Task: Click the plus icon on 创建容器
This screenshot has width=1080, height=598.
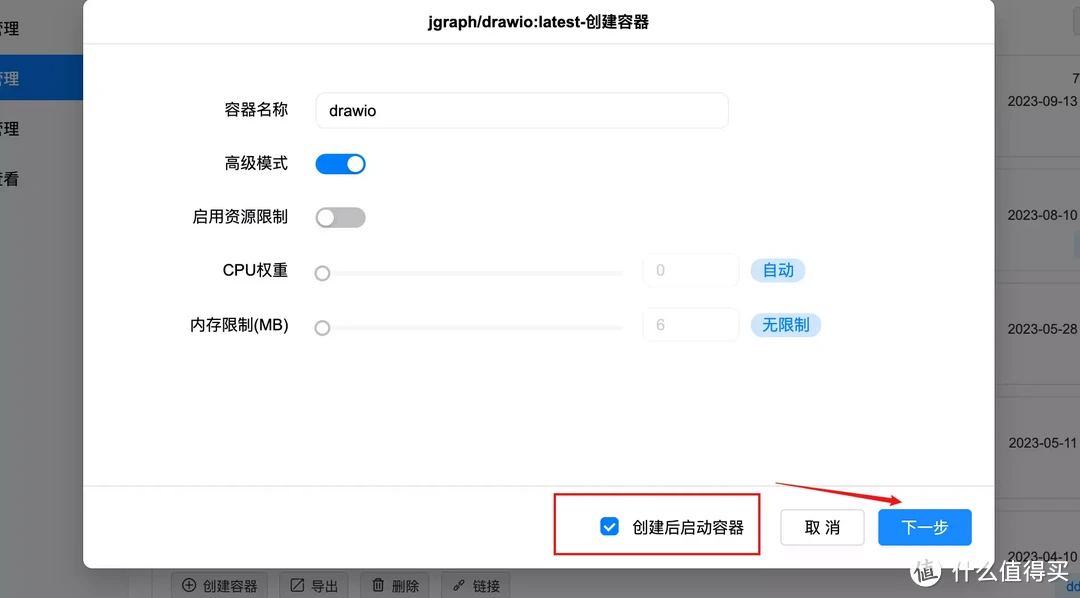Action: pos(189,586)
